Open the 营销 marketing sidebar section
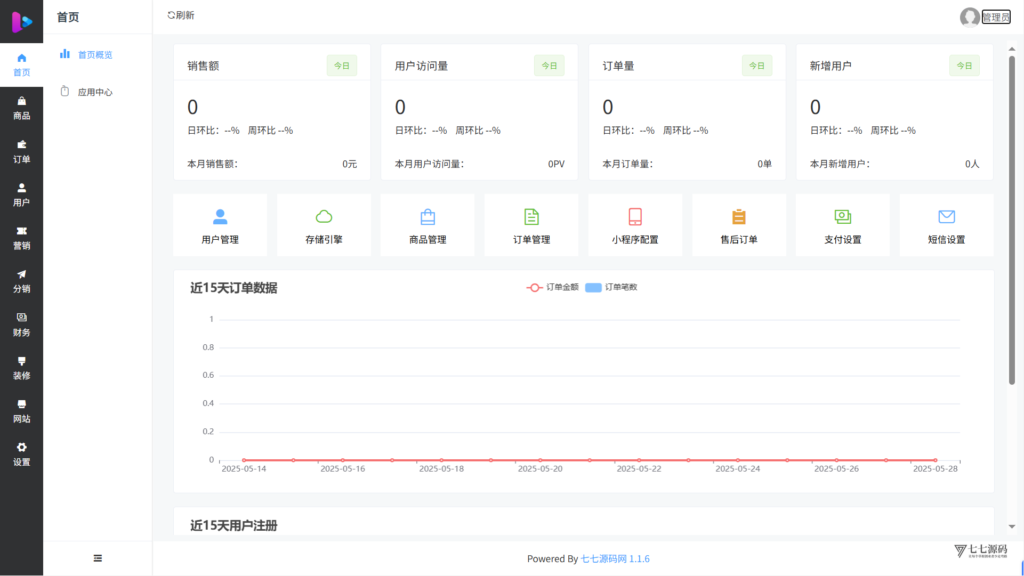Image resolution: width=1024 pixels, height=576 pixels. [22, 238]
